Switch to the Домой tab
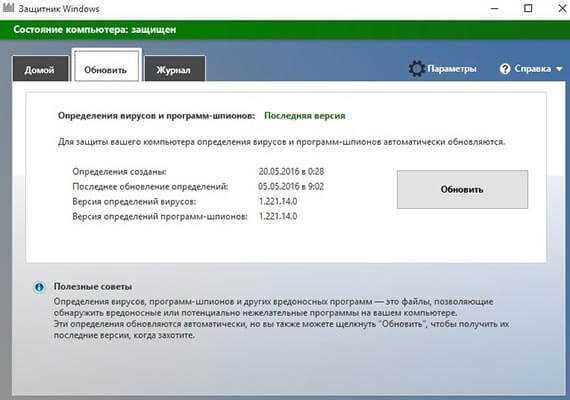This screenshot has height=400, width=570. pyautogui.click(x=40, y=69)
